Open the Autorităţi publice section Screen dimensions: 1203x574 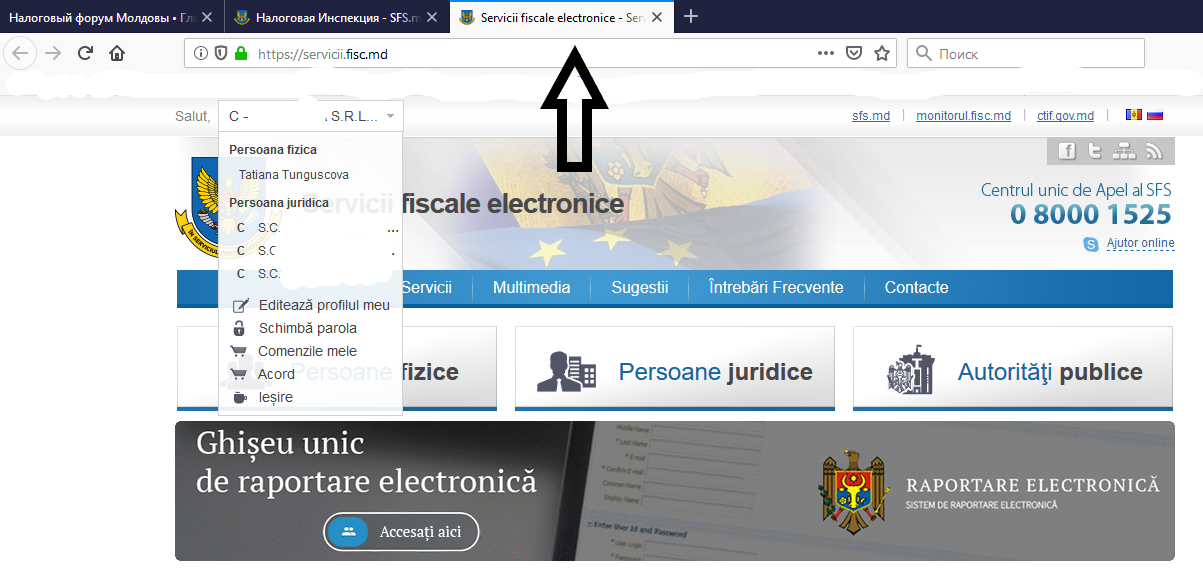coord(1013,368)
